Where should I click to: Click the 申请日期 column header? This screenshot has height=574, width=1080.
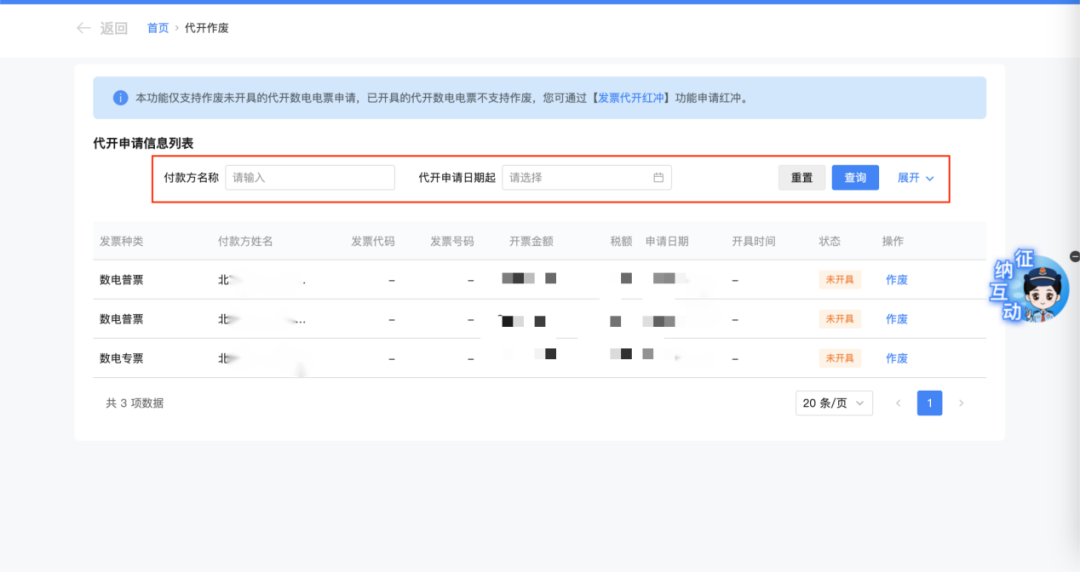[x=667, y=241]
